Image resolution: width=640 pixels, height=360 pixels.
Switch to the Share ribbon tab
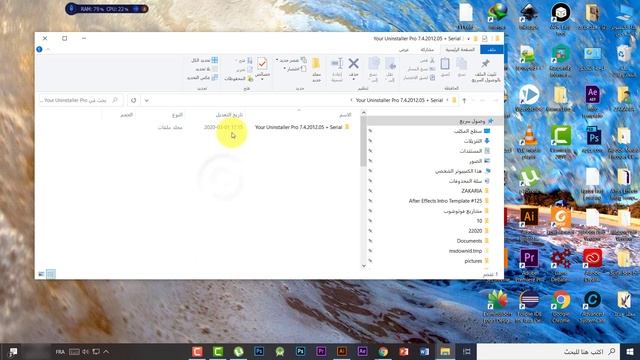click(x=427, y=49)
